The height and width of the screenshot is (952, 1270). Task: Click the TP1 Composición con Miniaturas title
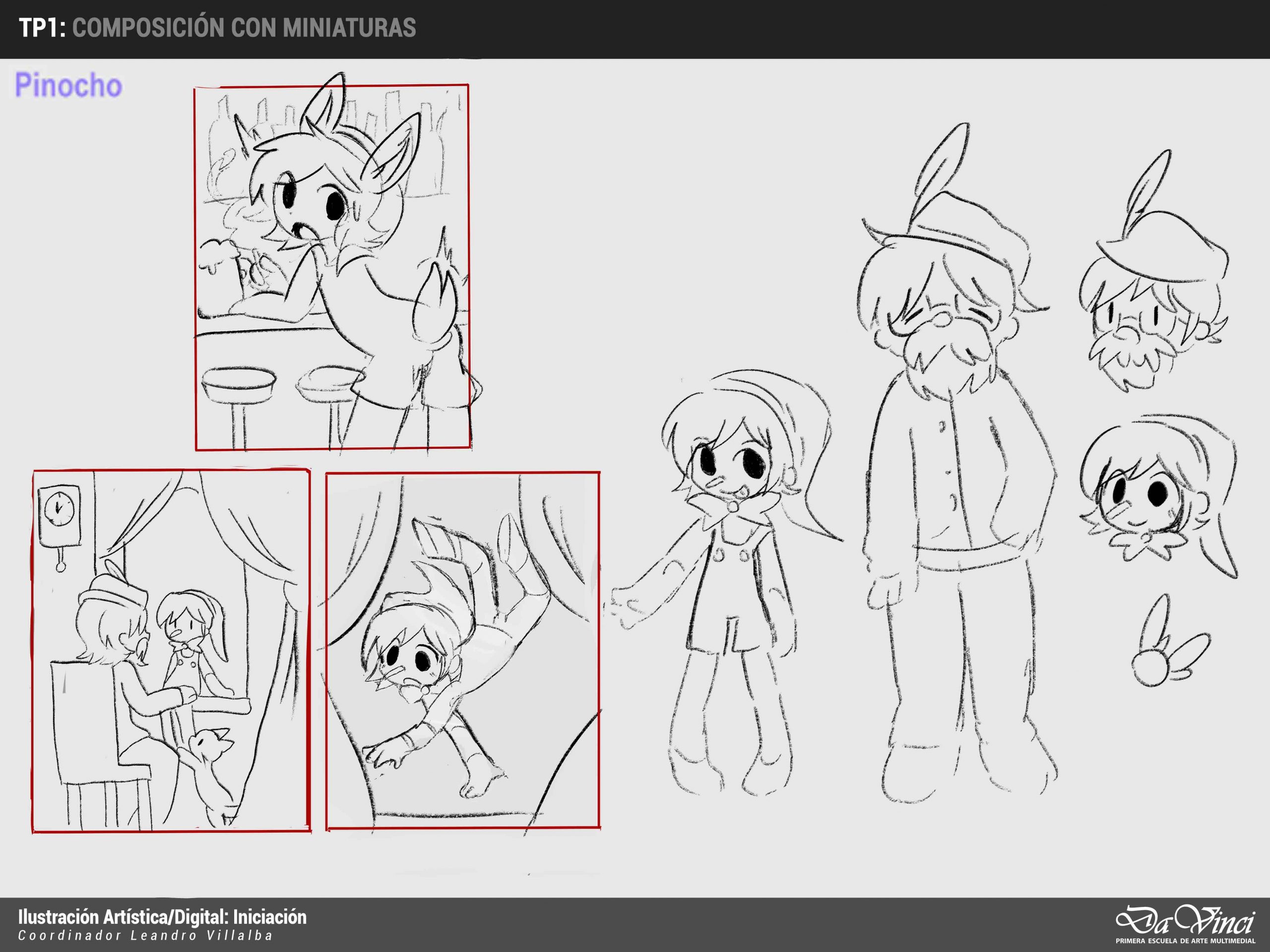pyautogui.click(x=217, y=28)
